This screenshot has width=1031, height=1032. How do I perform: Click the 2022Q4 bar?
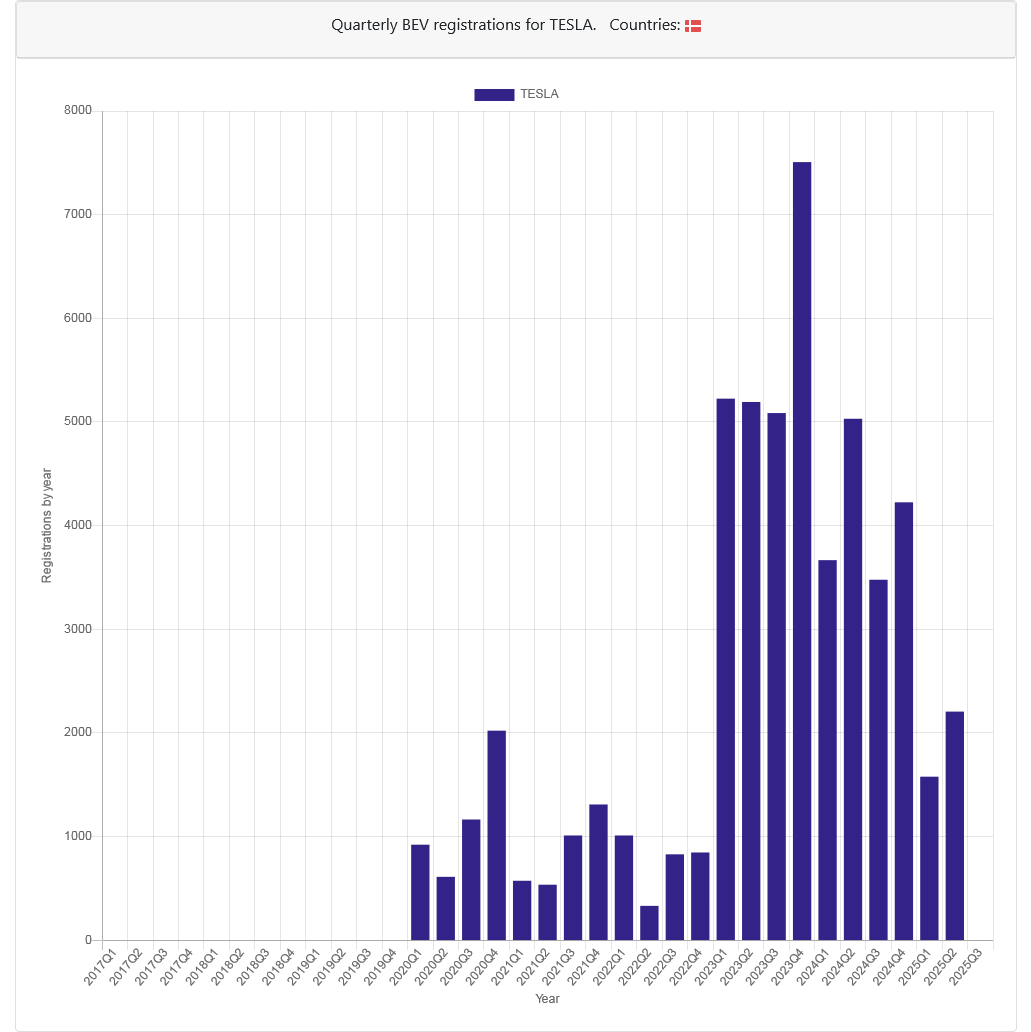(700, 896)
